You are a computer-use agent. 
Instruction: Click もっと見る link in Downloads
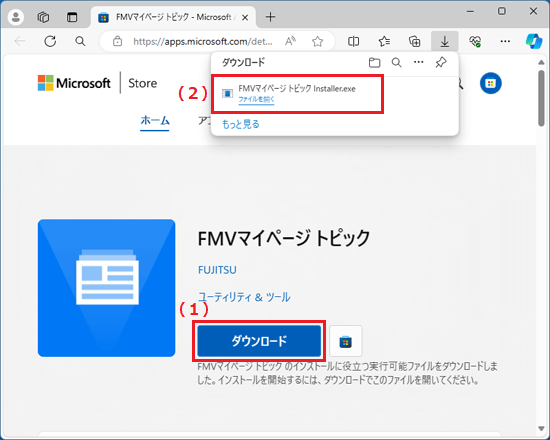(241, 124)
